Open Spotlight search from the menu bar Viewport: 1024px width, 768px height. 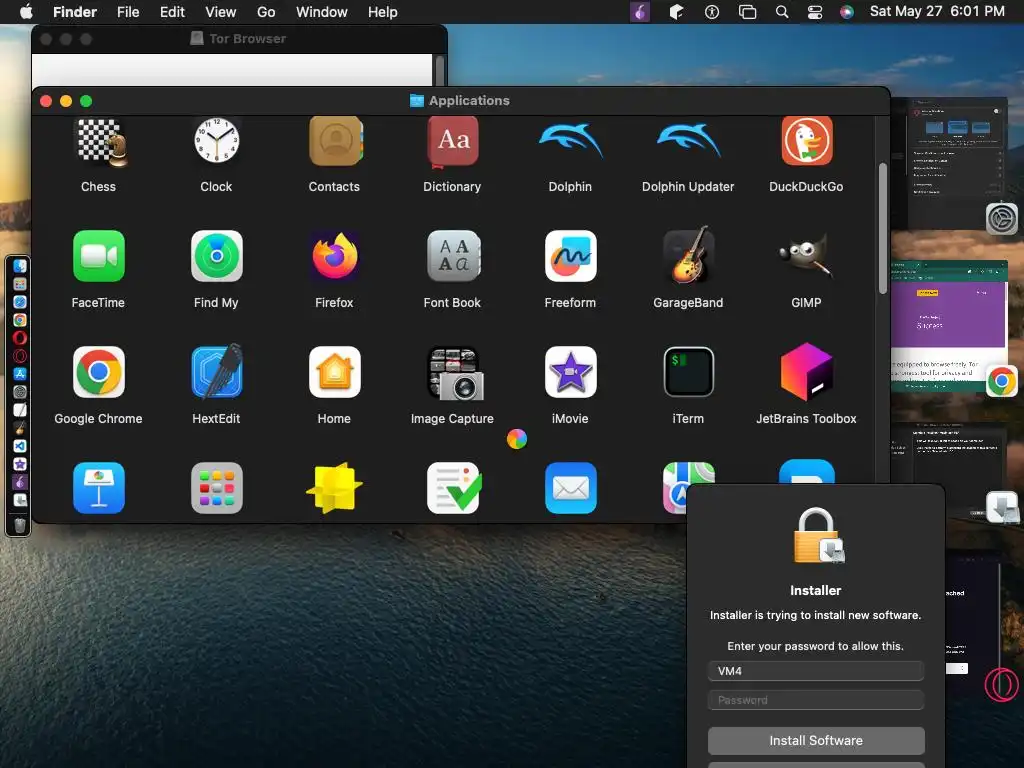coord(782,12)
